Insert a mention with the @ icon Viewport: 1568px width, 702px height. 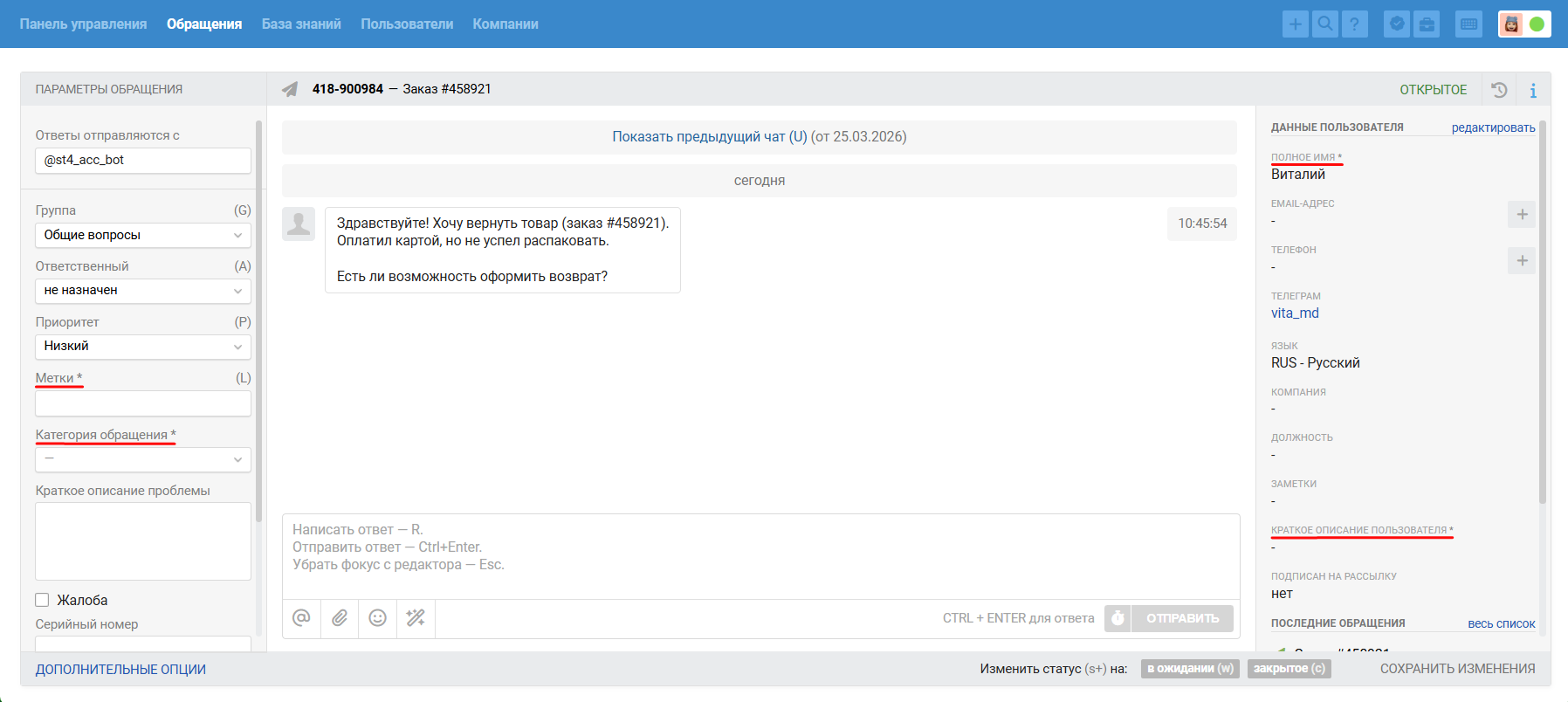[x=301, y=618]
